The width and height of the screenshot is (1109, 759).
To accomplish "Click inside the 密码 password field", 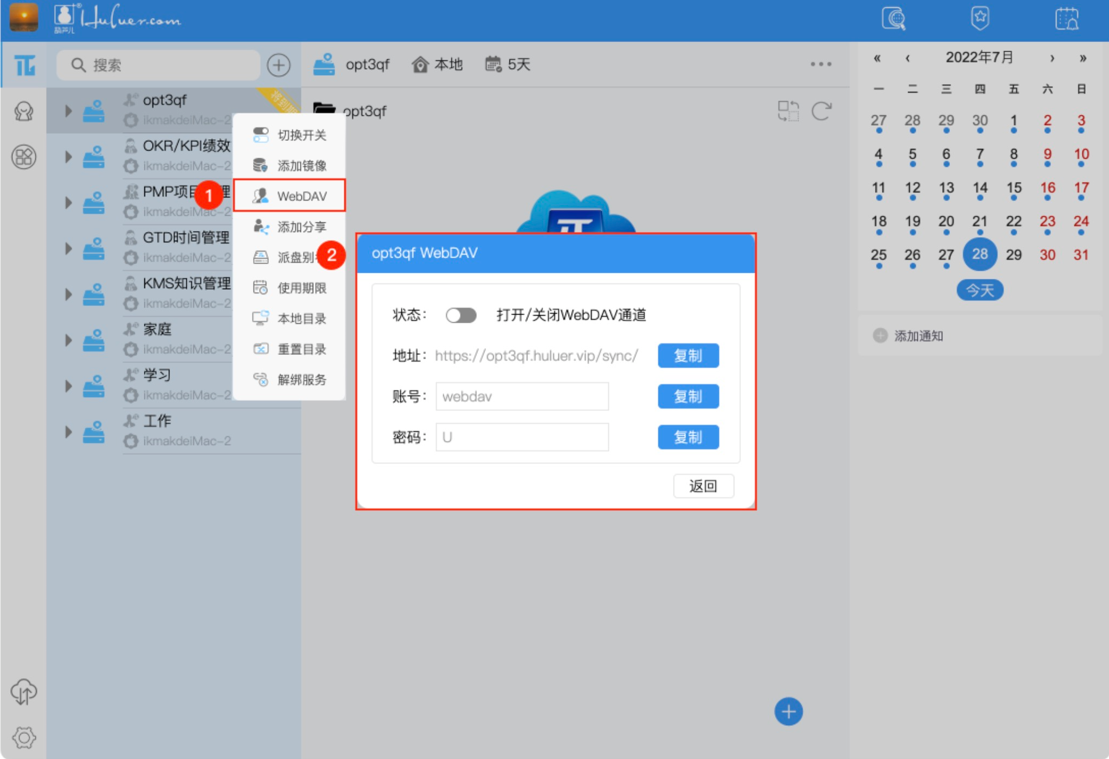I will click(520, 436).
